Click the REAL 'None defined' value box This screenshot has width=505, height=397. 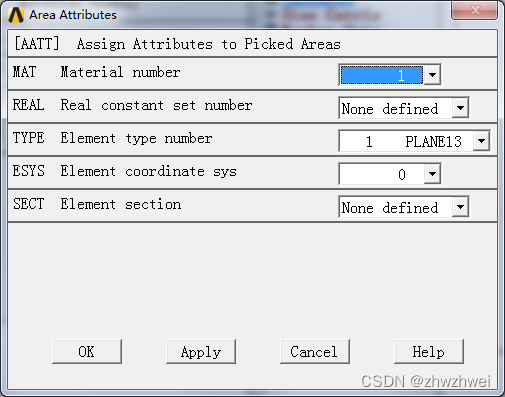395,108
